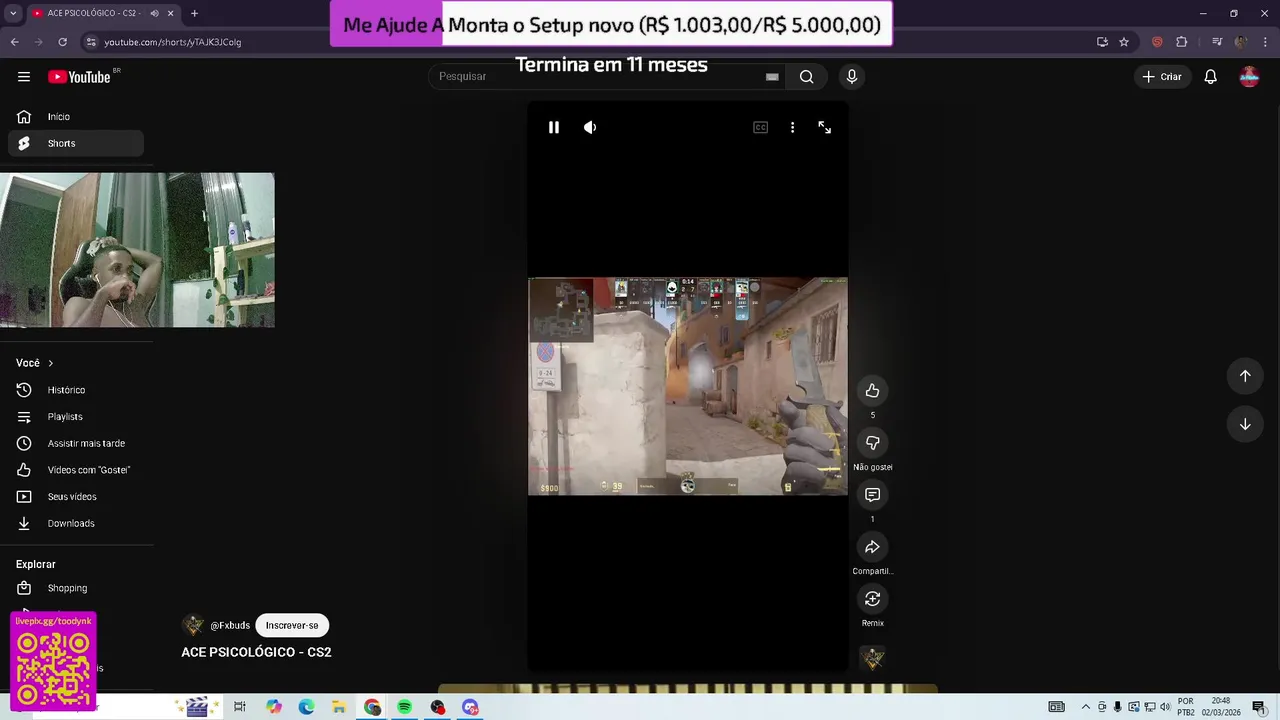
Task: Open the YouTube hamburger guide menu
Action: 24,77
